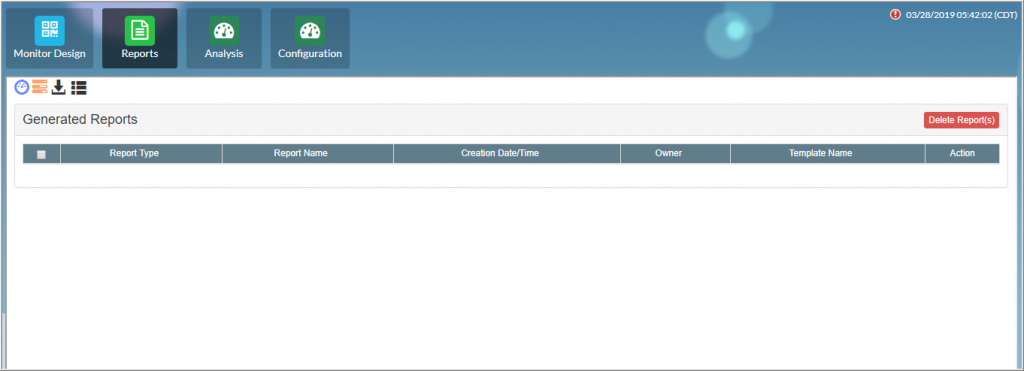The image size is (1024, 371).
Task: Click the black list view icon
Action: [x=79, y=87]
